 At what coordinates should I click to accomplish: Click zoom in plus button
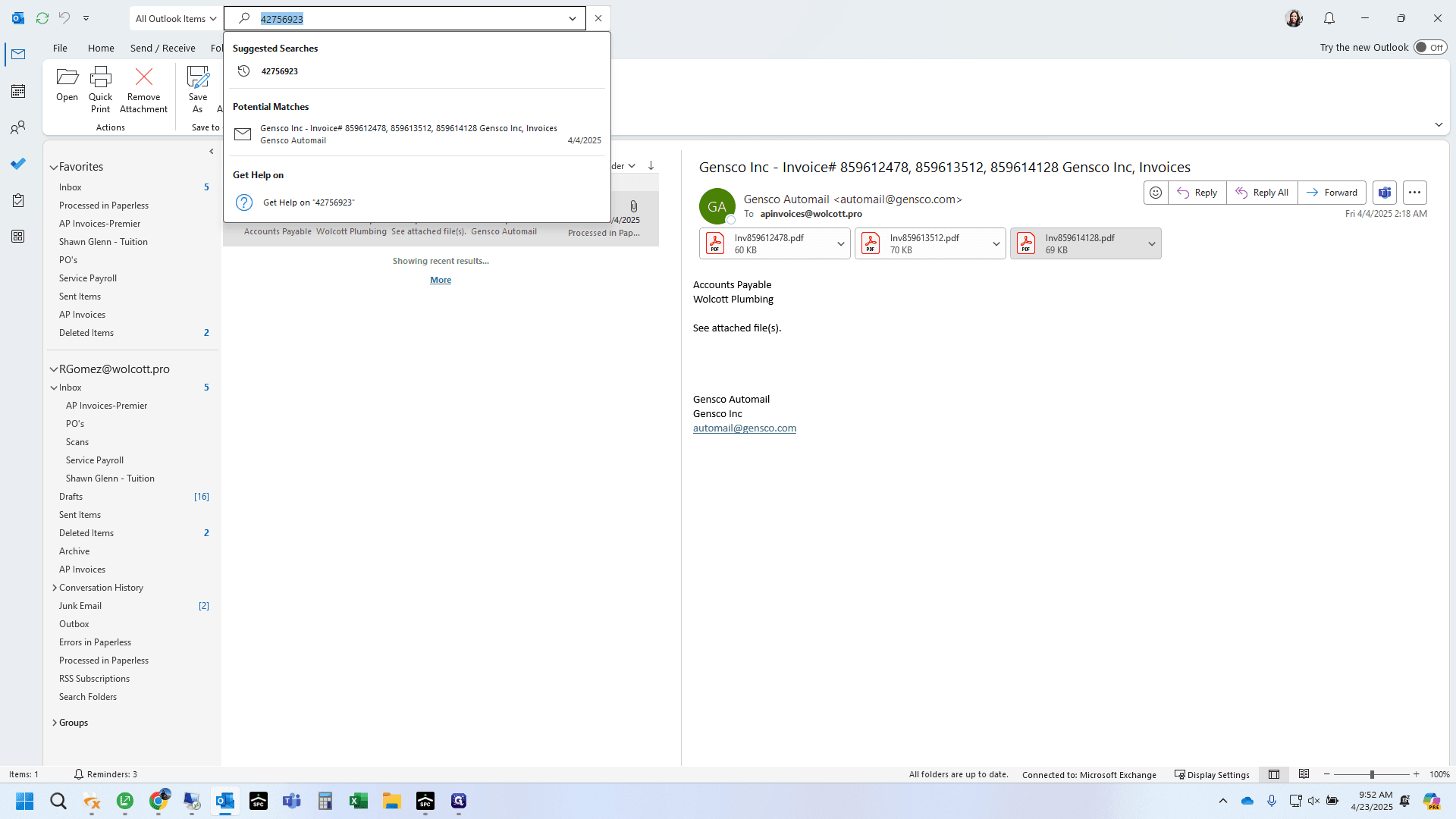point(1416,774)
